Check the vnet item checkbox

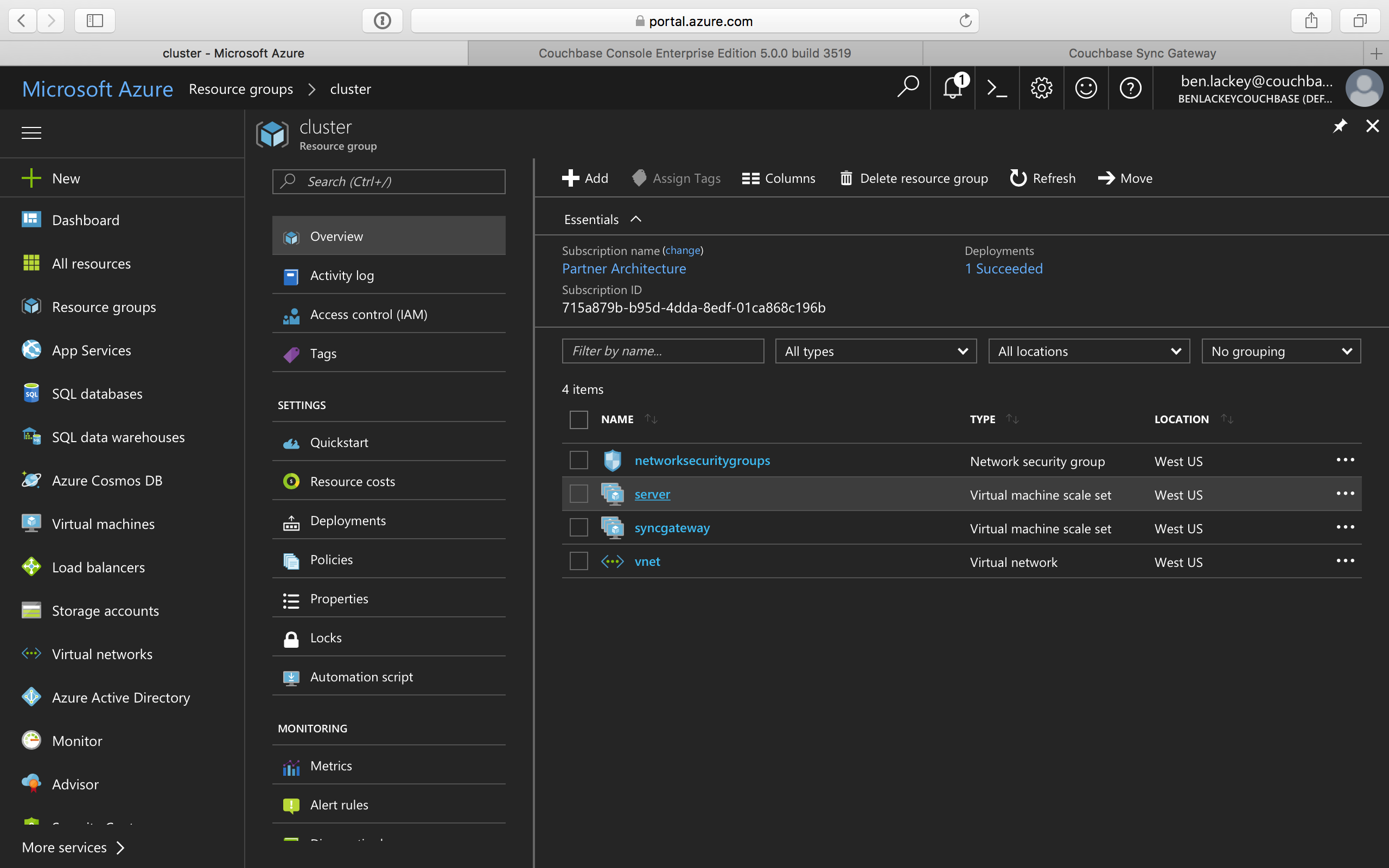pos(578,561)
